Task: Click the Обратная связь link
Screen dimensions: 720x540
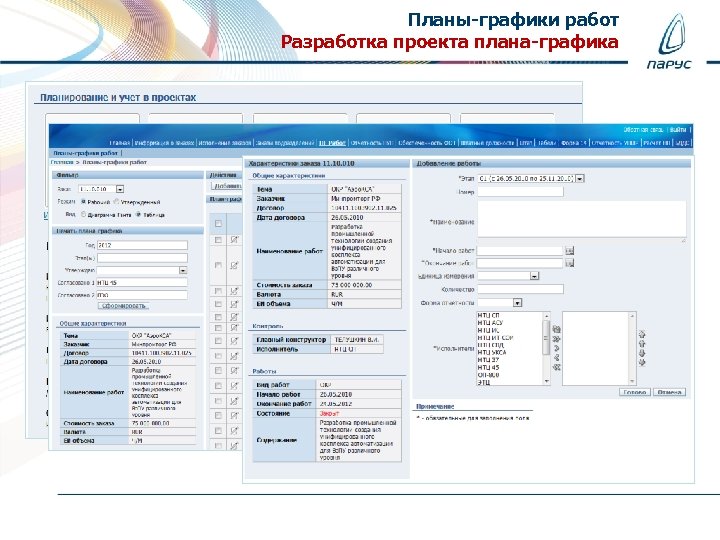Action: tap(643, 130)
